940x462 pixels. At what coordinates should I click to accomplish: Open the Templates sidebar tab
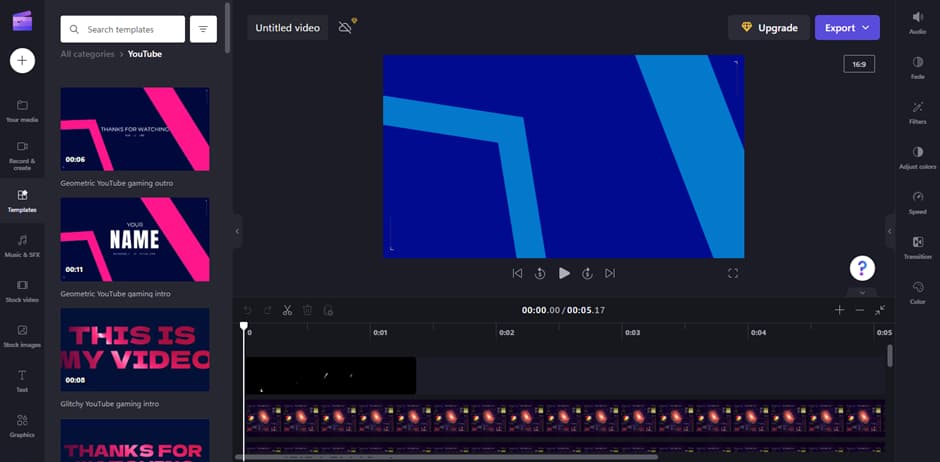(x=22, y=201)
